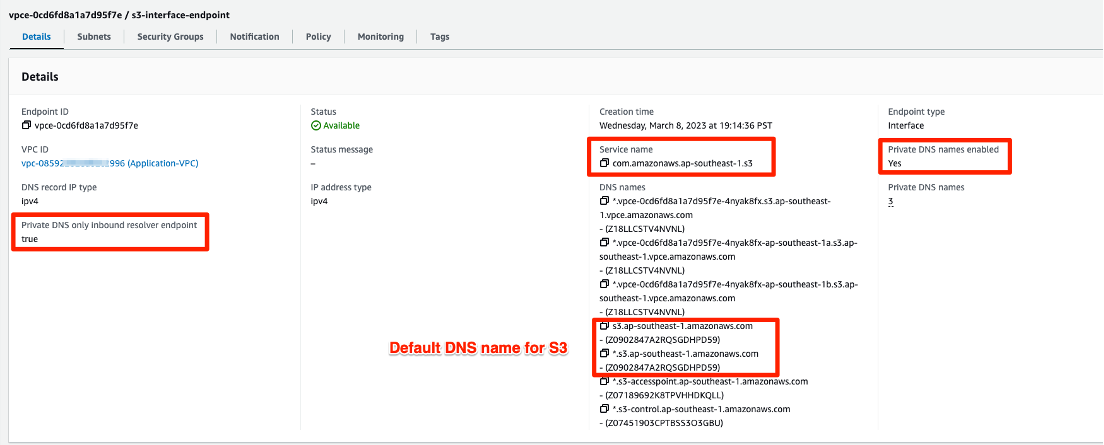
Task: Copy the *.s3-control DNS name
Action: click(605, 409)
